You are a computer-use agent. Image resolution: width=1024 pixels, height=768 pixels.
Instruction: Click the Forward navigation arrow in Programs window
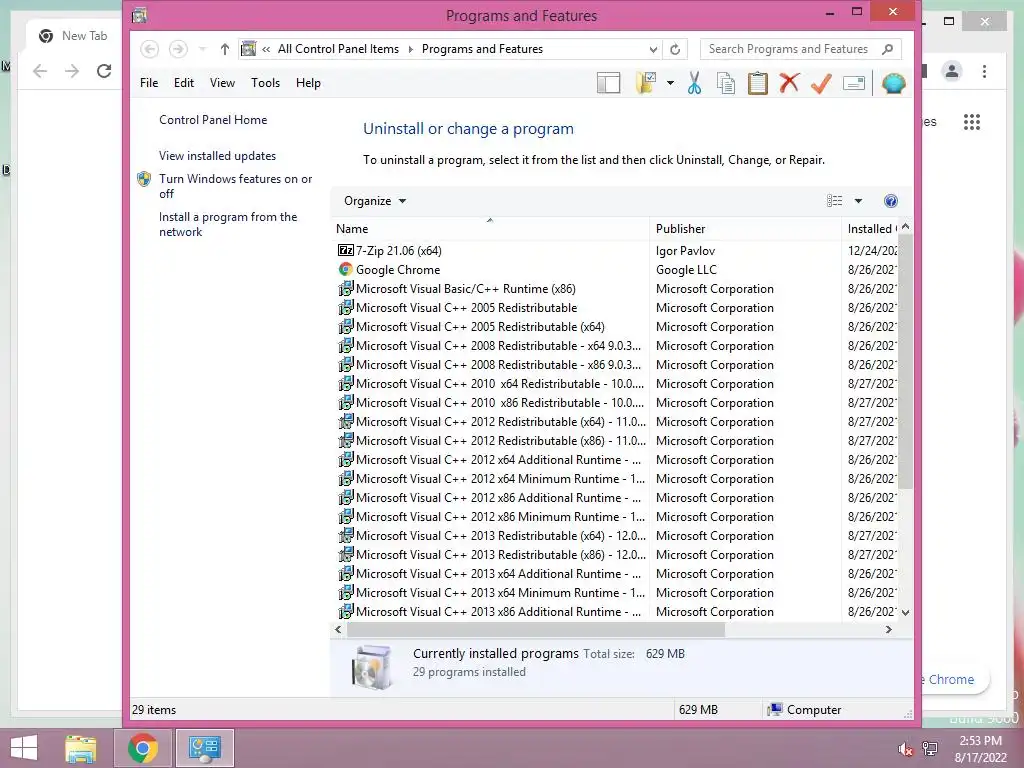pos(178,49)
